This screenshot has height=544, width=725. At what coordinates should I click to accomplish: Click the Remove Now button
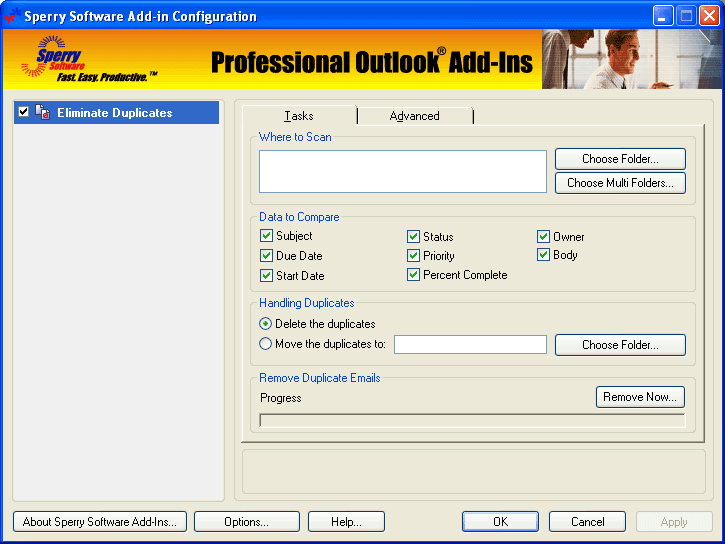(x=640, y=397)
